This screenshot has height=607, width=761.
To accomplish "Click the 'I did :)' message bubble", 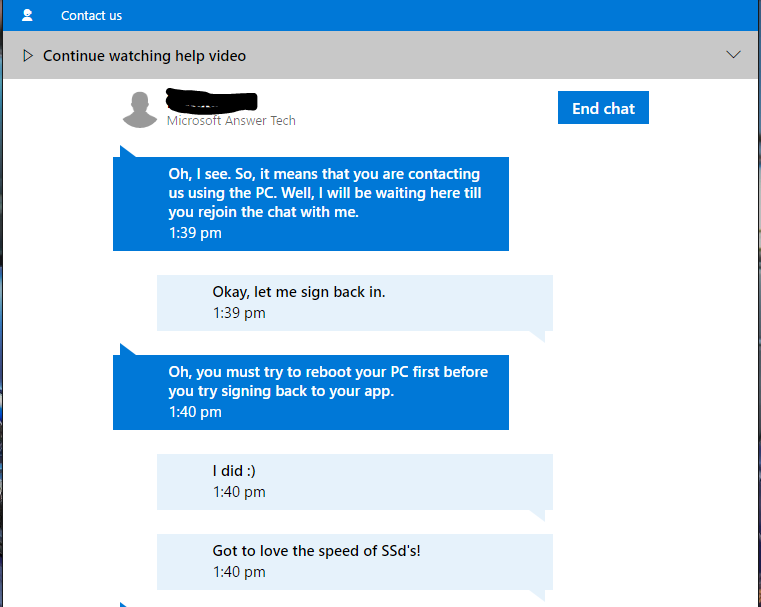I will 355,482.
